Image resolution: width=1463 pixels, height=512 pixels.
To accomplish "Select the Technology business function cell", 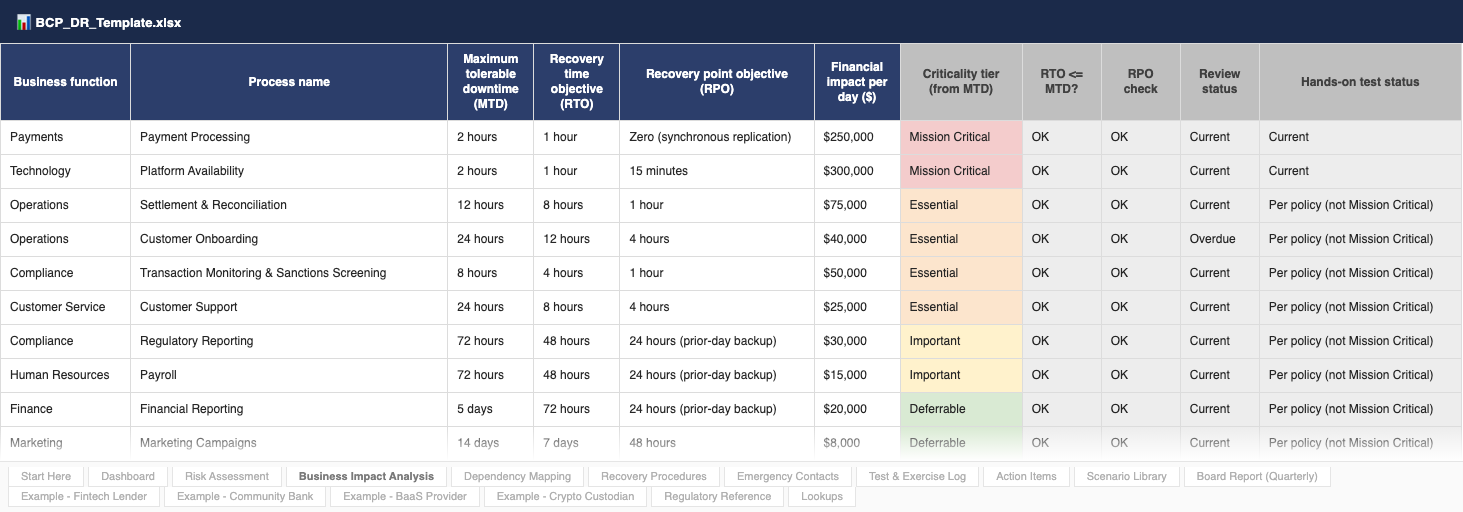I will click(65, 171).
